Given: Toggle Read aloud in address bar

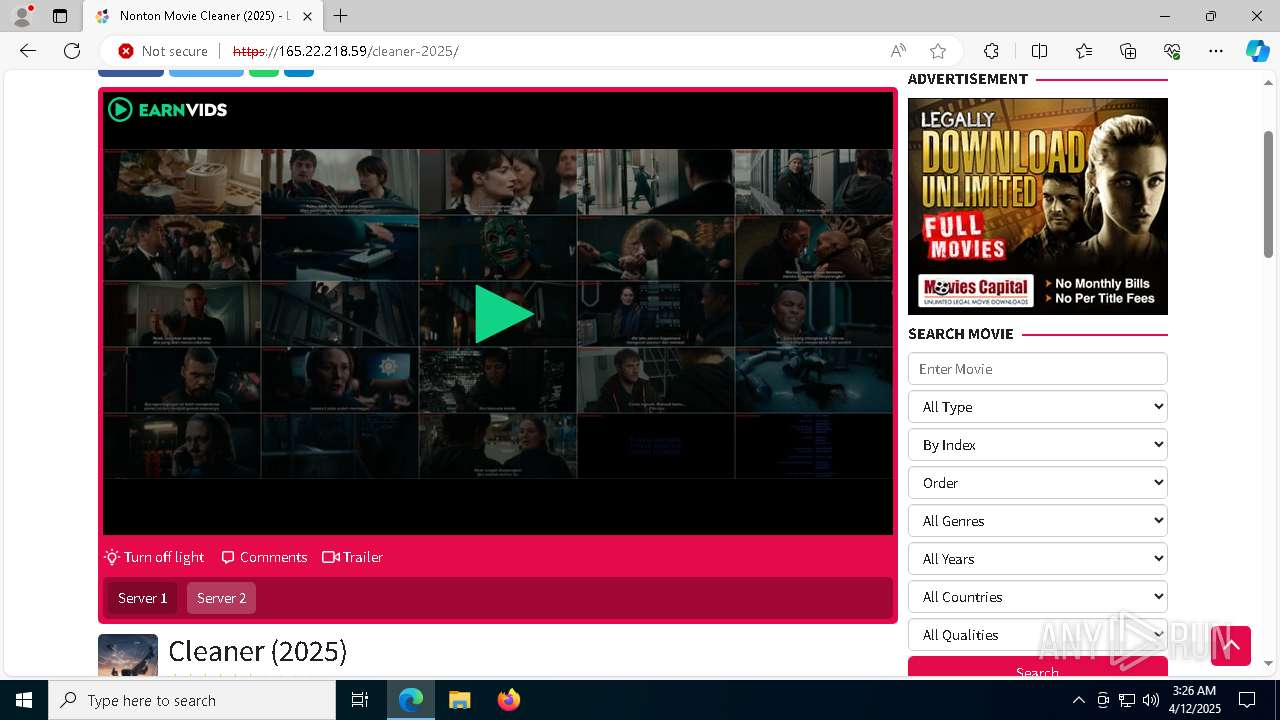Looking at the screenshot, I should coord(898,51).
